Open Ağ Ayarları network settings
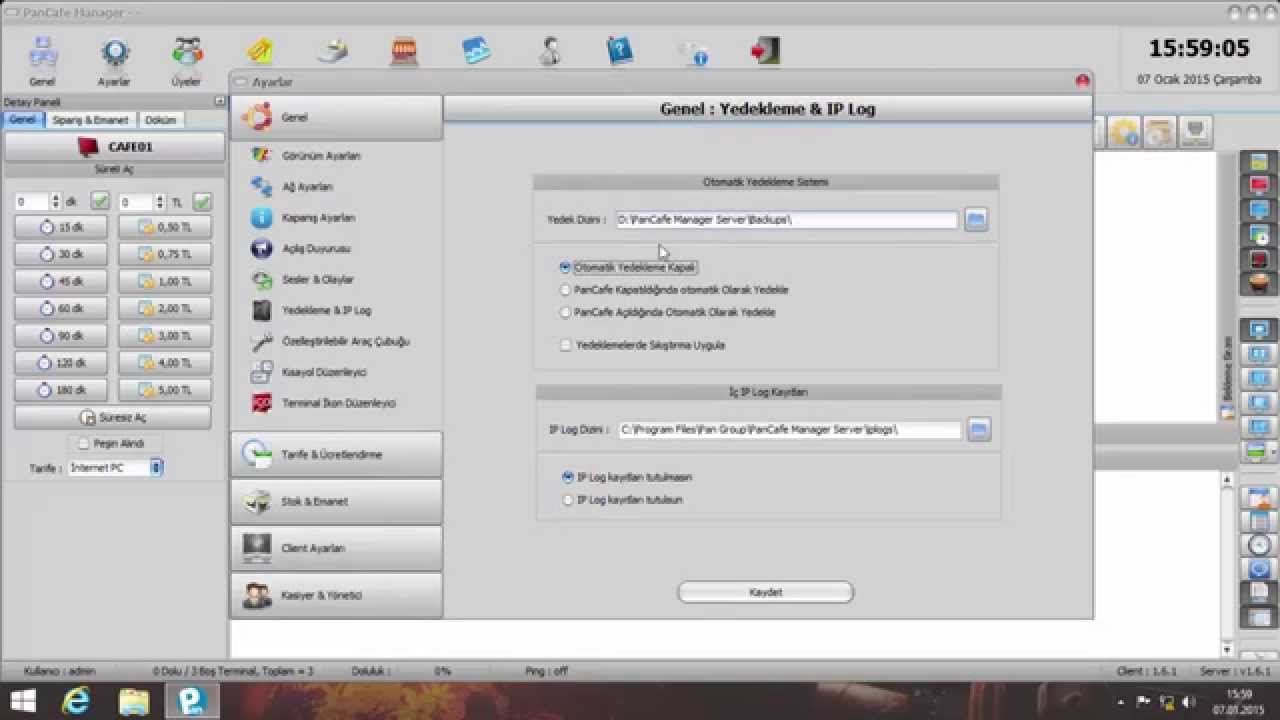Image resolution: width=1280 pixels, height=720 pixels. (306, 187)
